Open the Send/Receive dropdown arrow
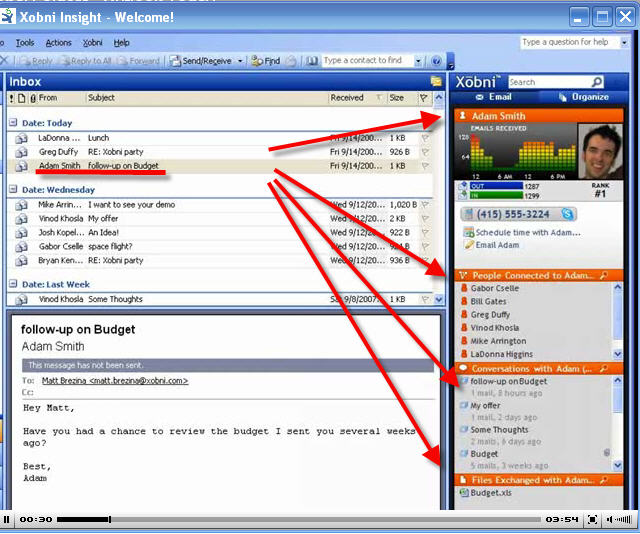 click(240, 61)
